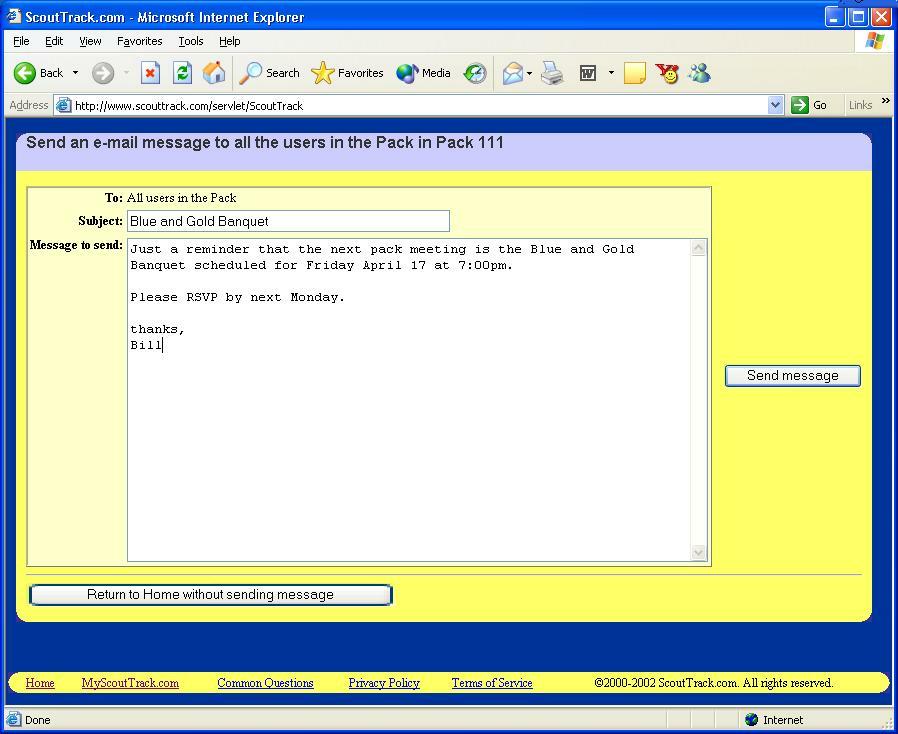Screen dimensions: 898x734
Task: Click the Forward arrow icon
Action: 103,73
